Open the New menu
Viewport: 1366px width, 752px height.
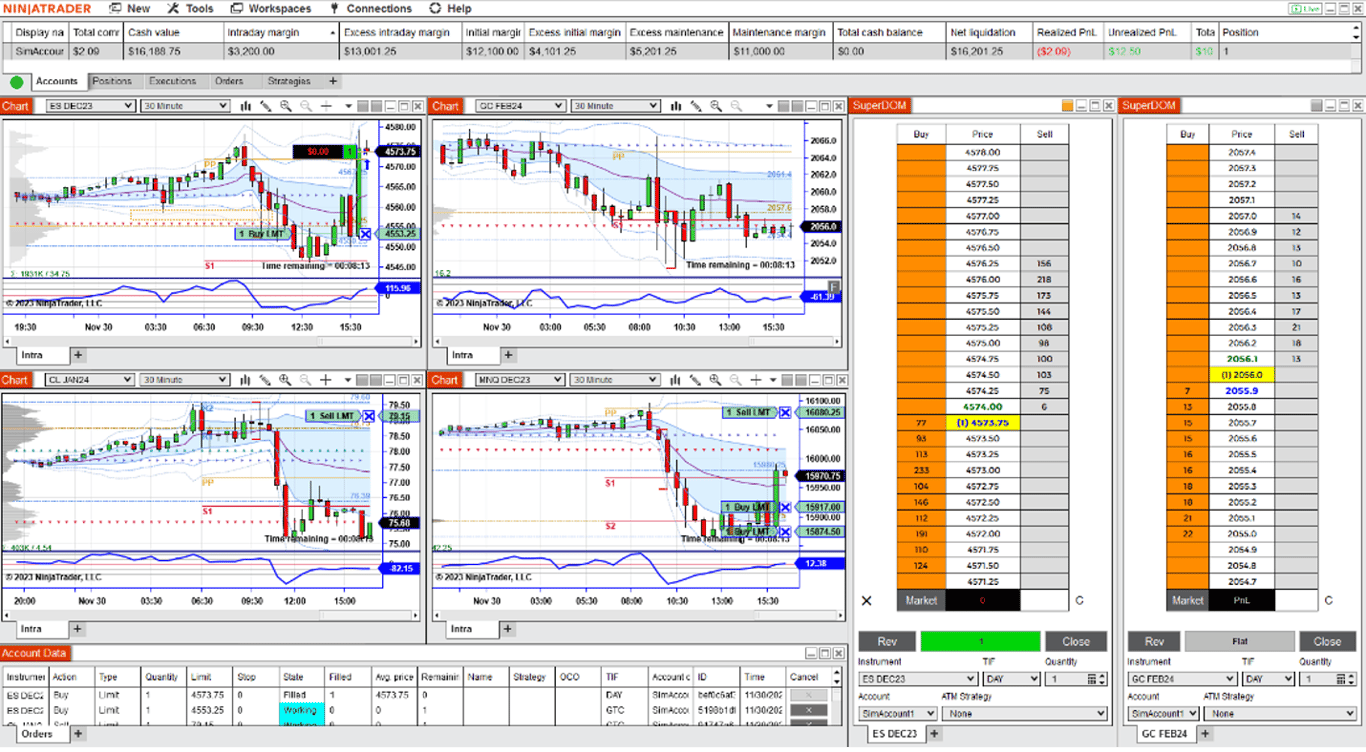[129, 8]
